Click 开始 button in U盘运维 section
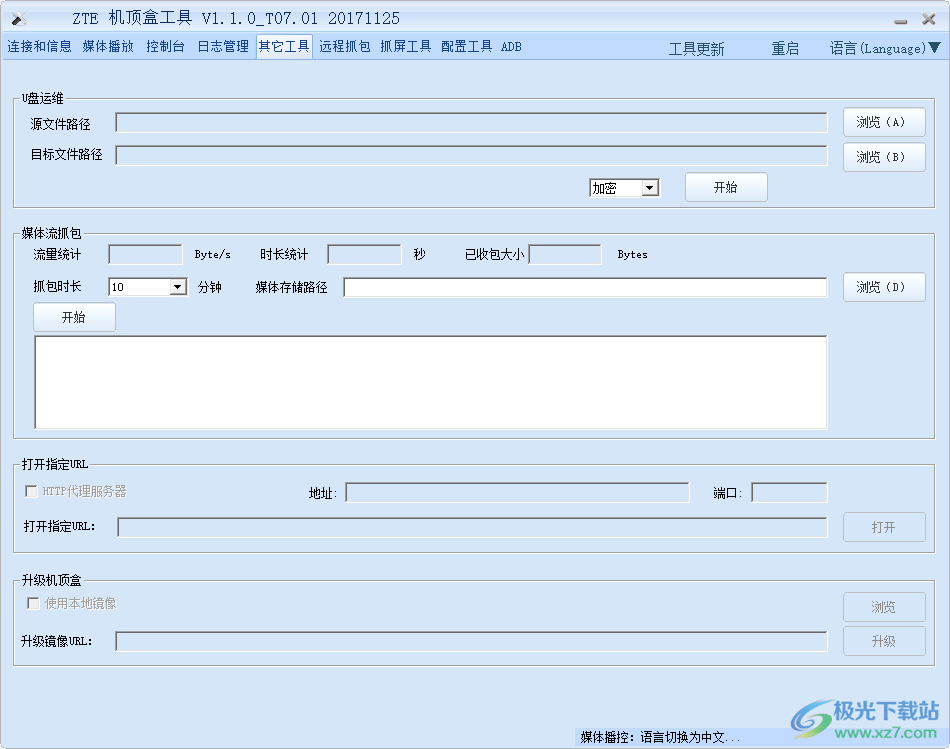 [x=726, y=187]
